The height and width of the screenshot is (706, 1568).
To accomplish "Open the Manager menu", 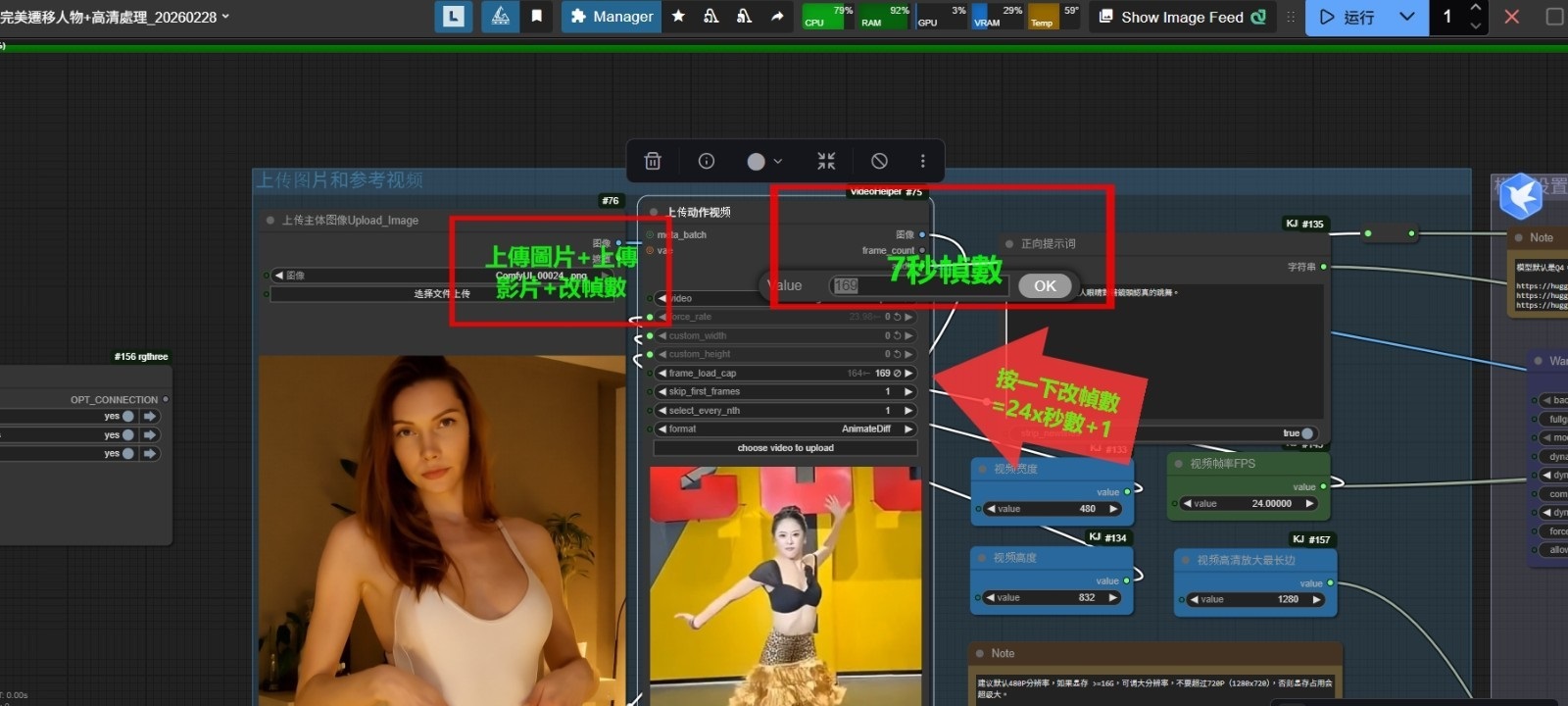I will click(x=612, y=17).
